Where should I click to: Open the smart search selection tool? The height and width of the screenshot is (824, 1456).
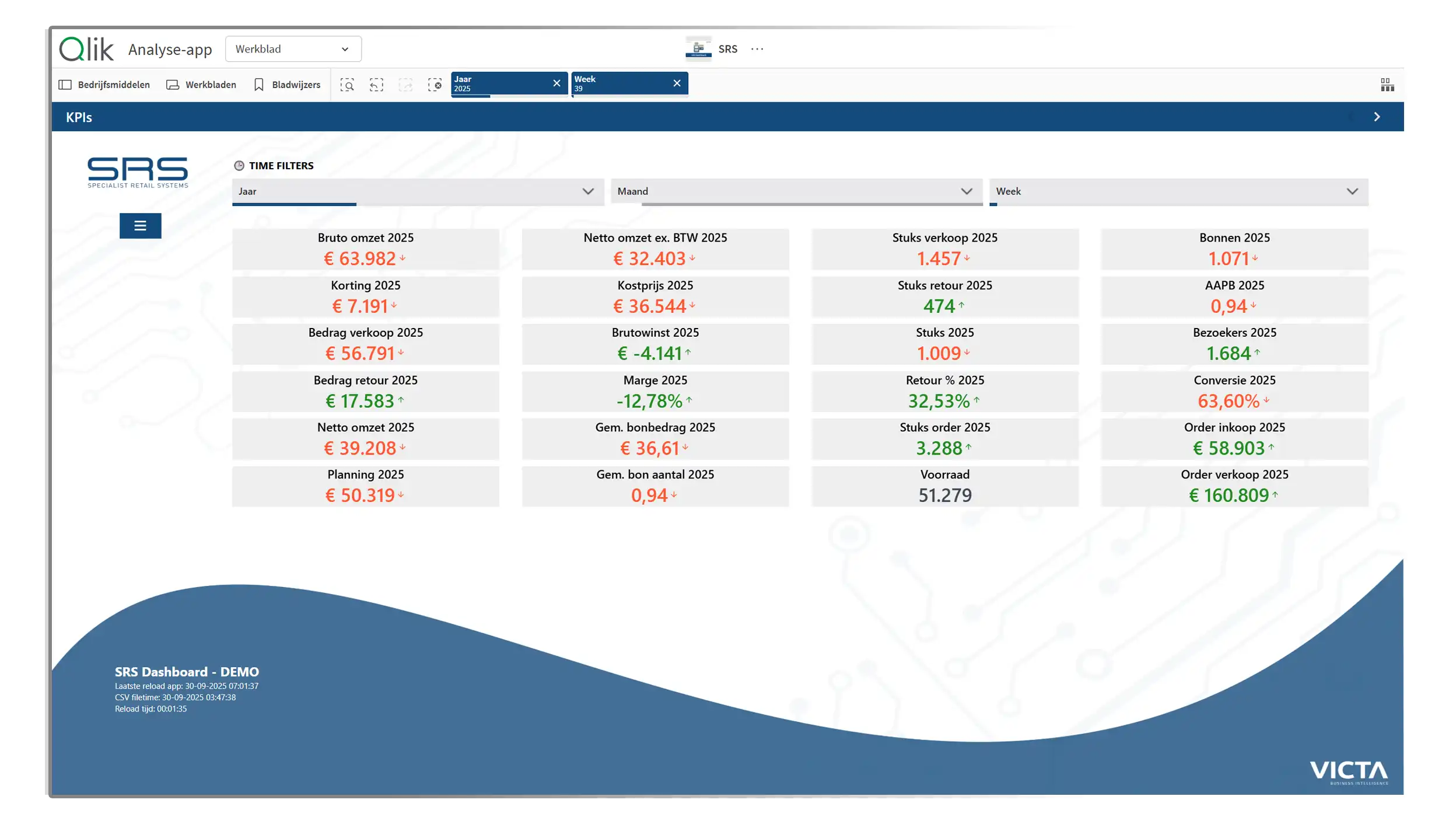point(347,85)
